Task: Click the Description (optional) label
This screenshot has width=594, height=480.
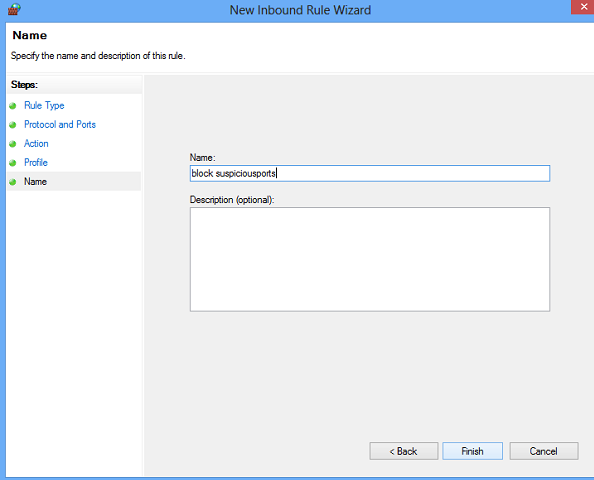Action: (232, 200)
